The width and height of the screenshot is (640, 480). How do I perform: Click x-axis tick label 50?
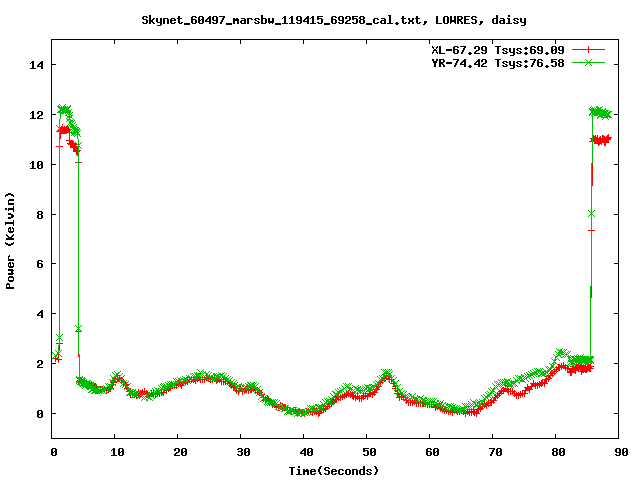pos(369,452)
